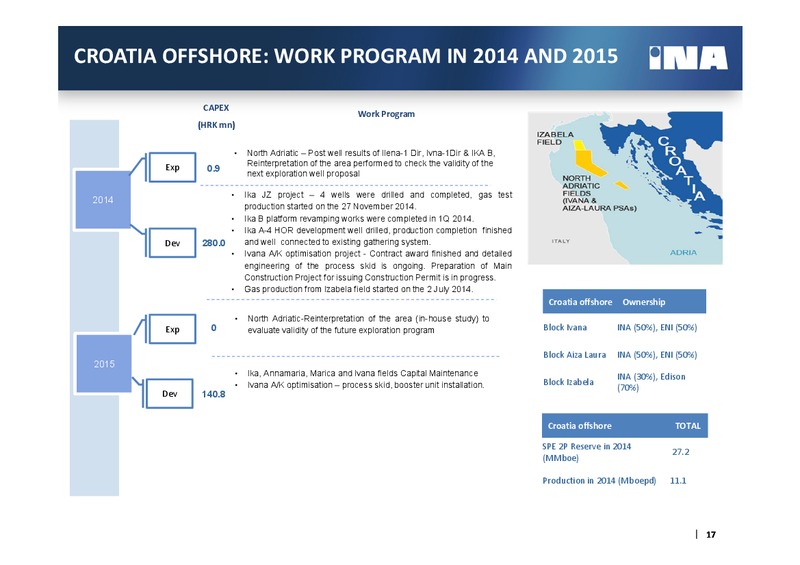This screenshot has width=800, height=565.
Task: Click the Work Program heading
Action: [x=386, y=114]
